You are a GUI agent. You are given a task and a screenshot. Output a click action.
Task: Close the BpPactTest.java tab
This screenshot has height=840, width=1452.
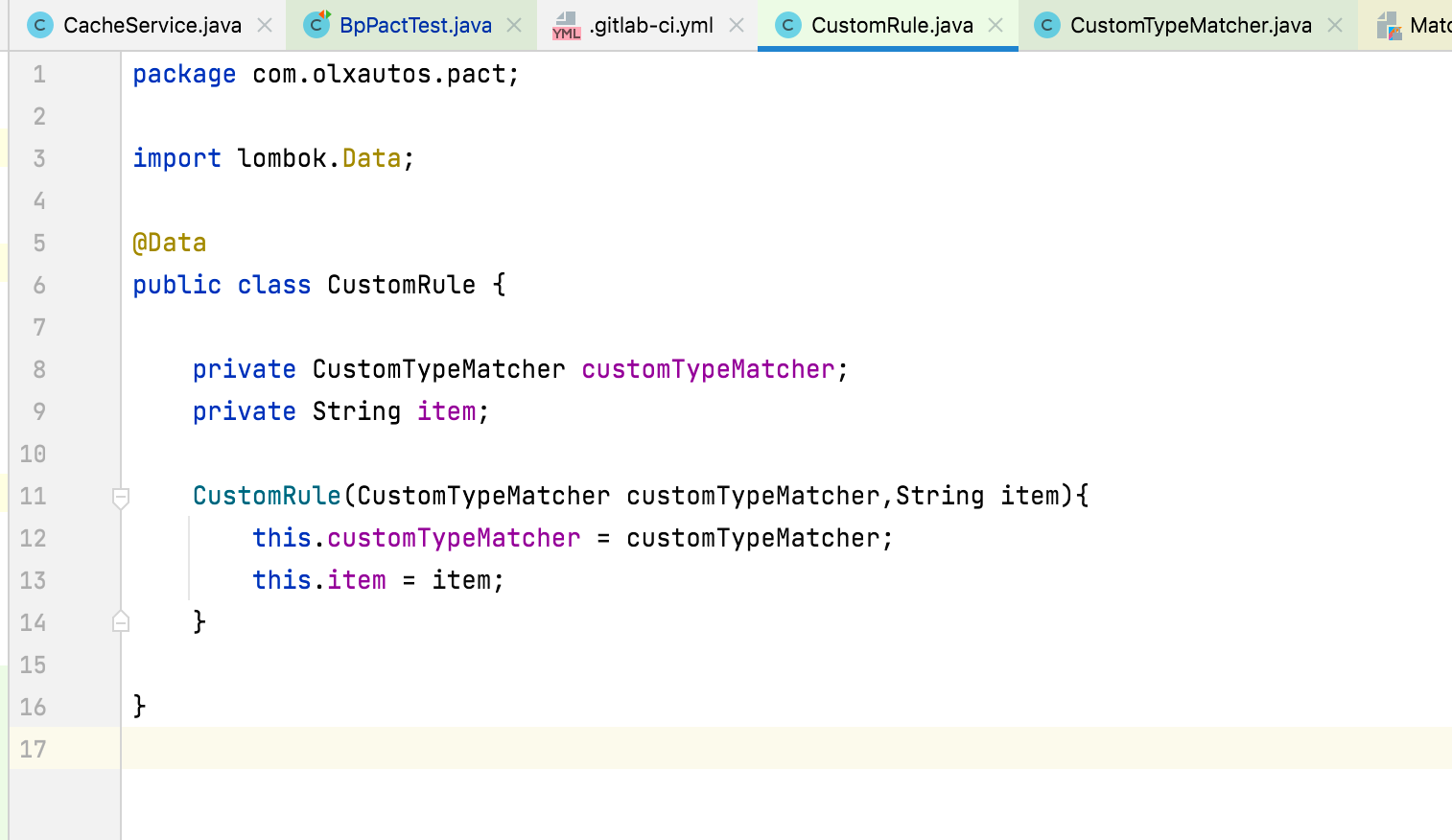pyautogui.click(x=514, y=25)
